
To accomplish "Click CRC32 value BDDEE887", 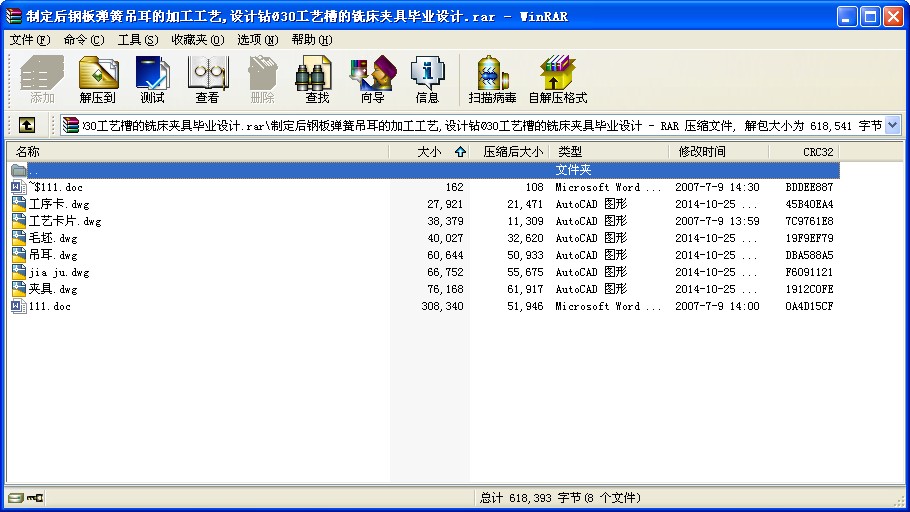I will pos(809,187).
